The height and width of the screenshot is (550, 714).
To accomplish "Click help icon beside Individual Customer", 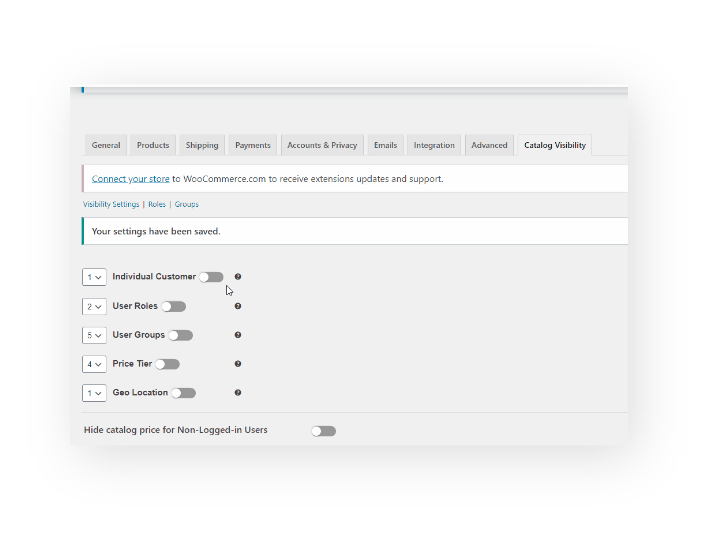I will (x=238, y=276).
